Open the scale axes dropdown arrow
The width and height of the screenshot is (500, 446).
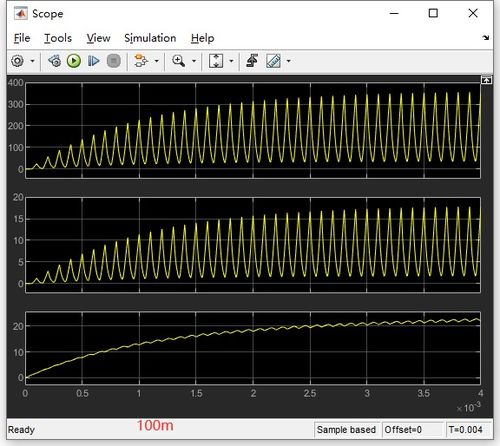pos(231,61)
